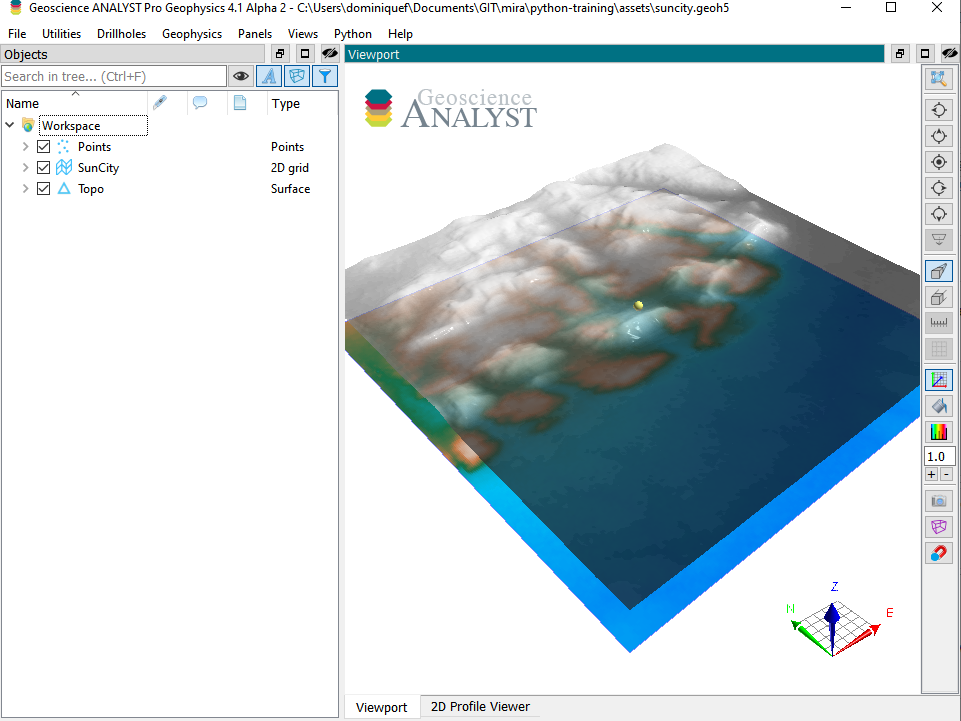961x721 pixels.
Task: Click the 1.0 vertical exaggeration field
Action: pyautogui.click(x=938, y=457)
